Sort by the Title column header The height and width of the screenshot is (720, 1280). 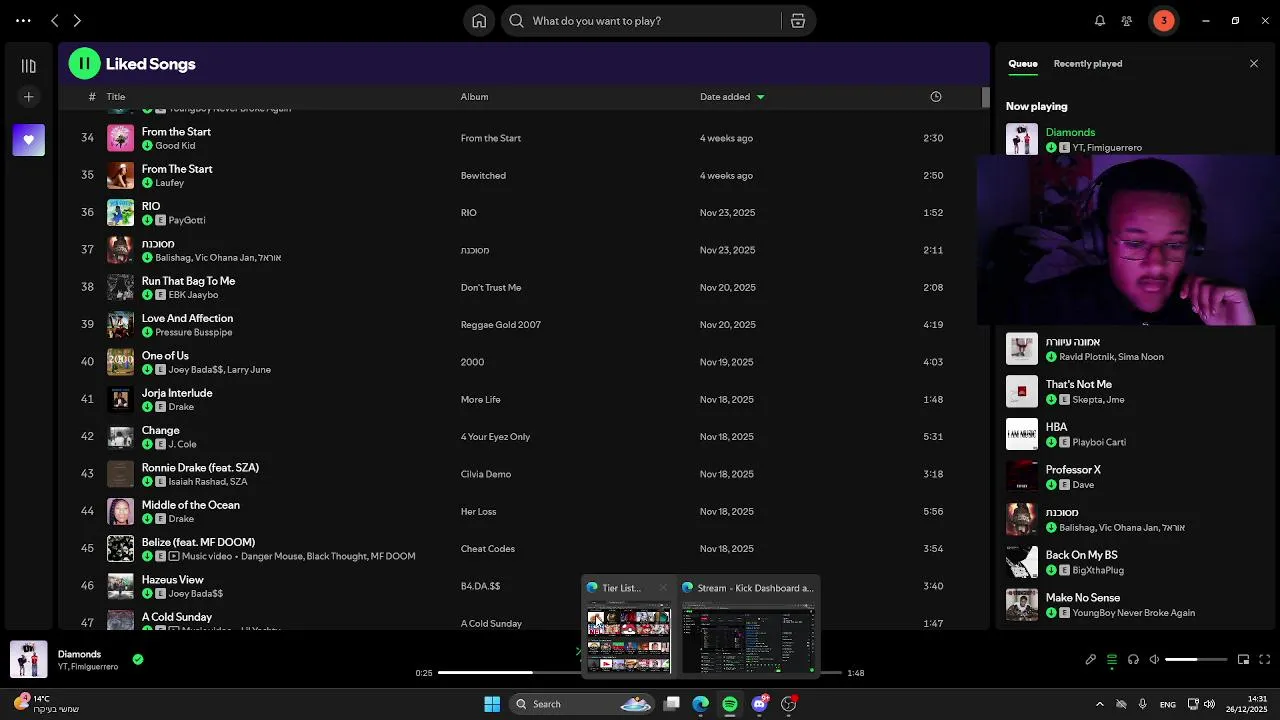tap(116, 97)
